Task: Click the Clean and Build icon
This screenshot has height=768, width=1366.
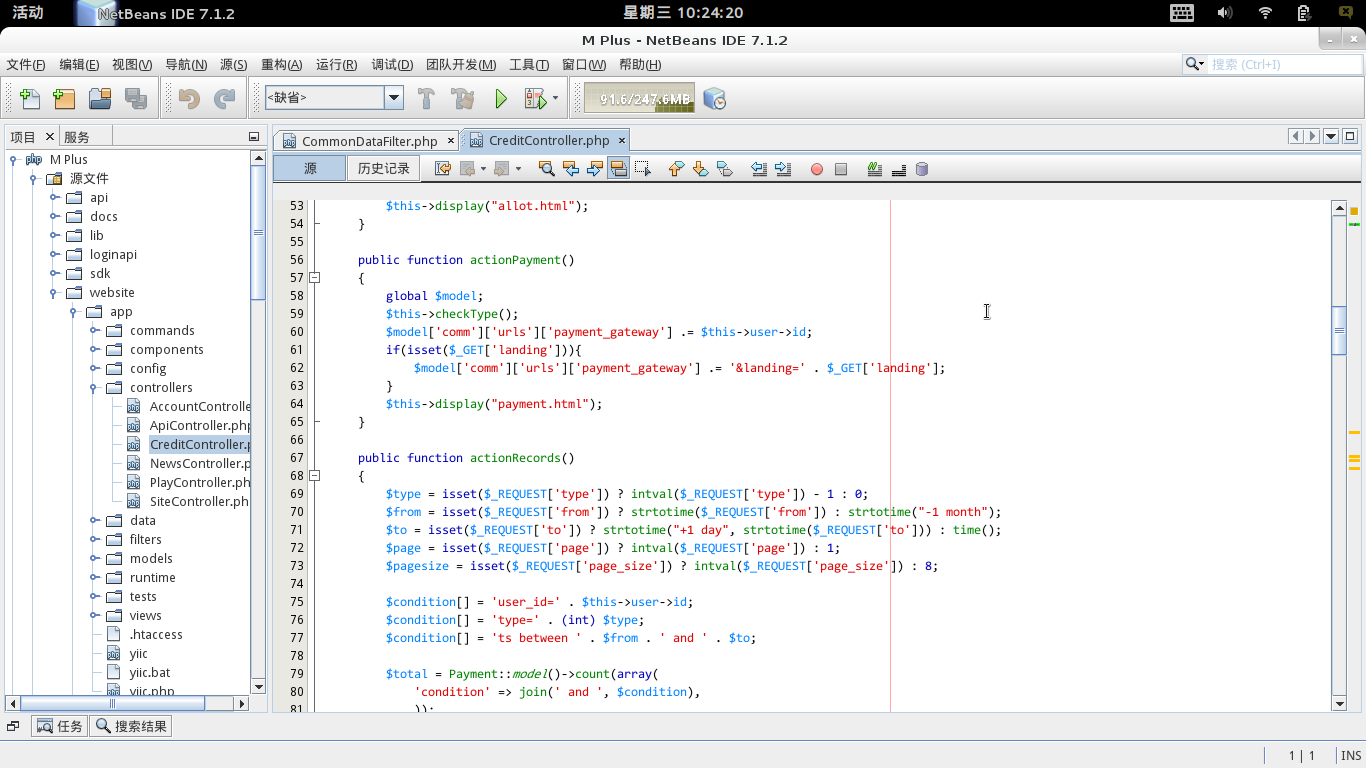Action: pyautogui.click(x=462, y=99)
